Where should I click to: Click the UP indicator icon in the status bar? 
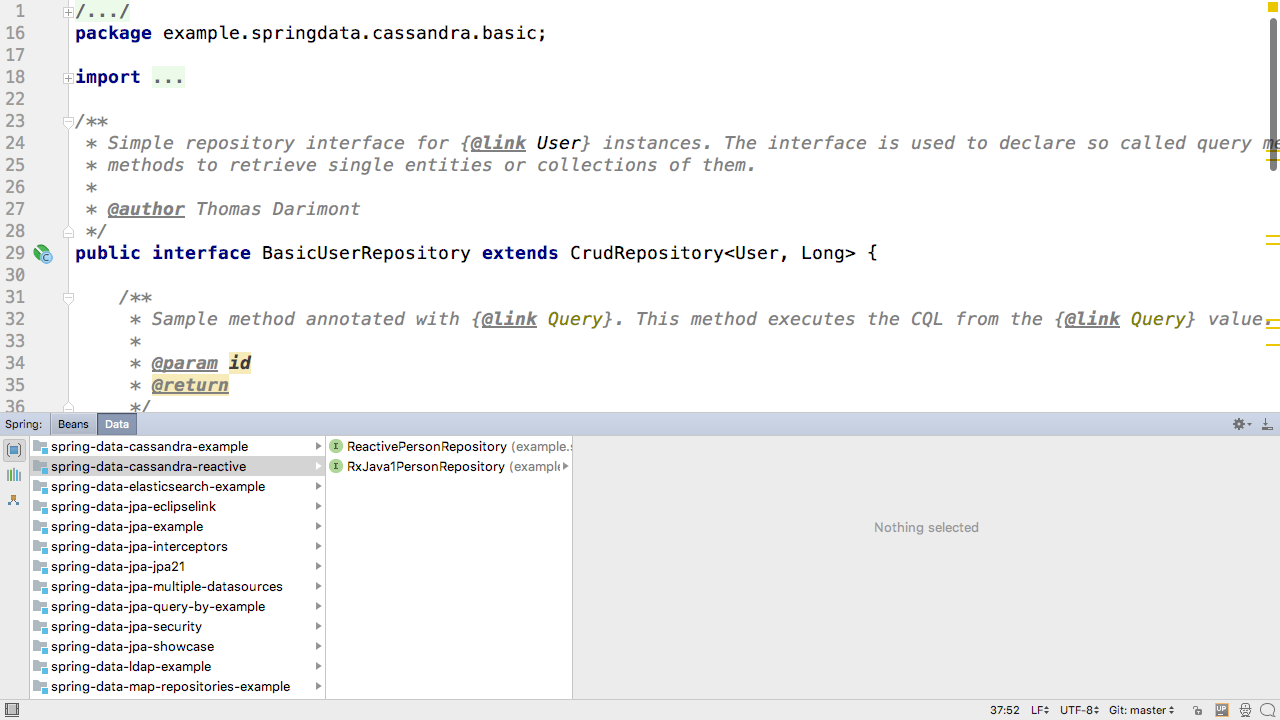1221,710
